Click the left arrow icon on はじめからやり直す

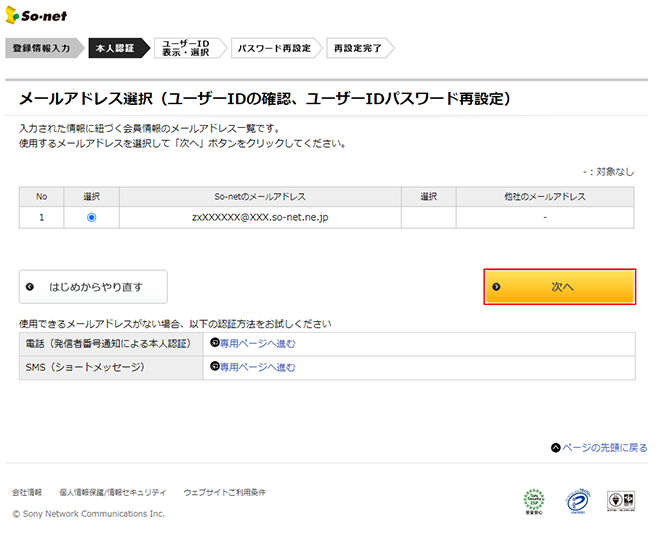[30, 287]
